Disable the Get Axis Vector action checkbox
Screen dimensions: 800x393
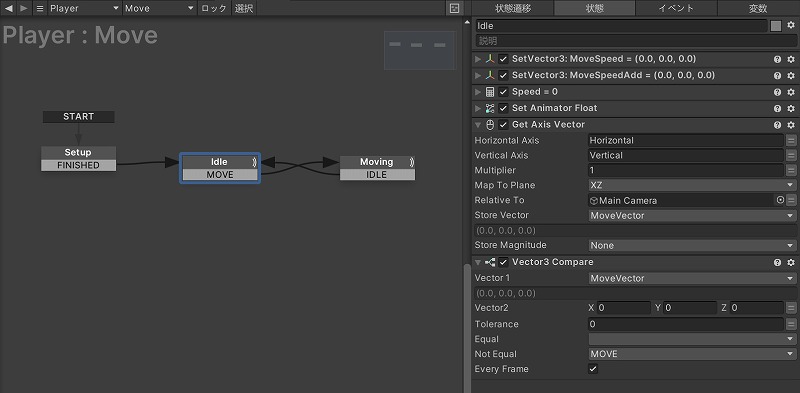(x=504, y=125)
